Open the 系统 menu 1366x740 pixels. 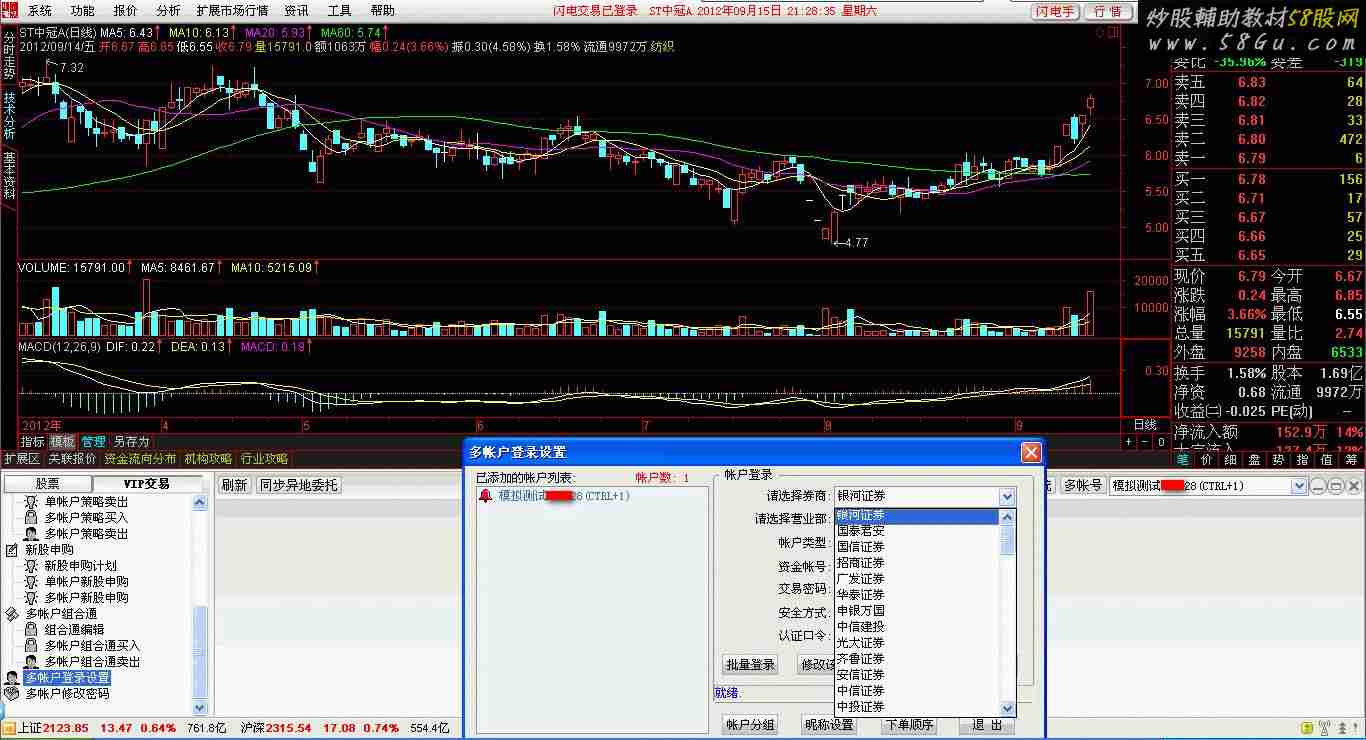pos(40,11)
